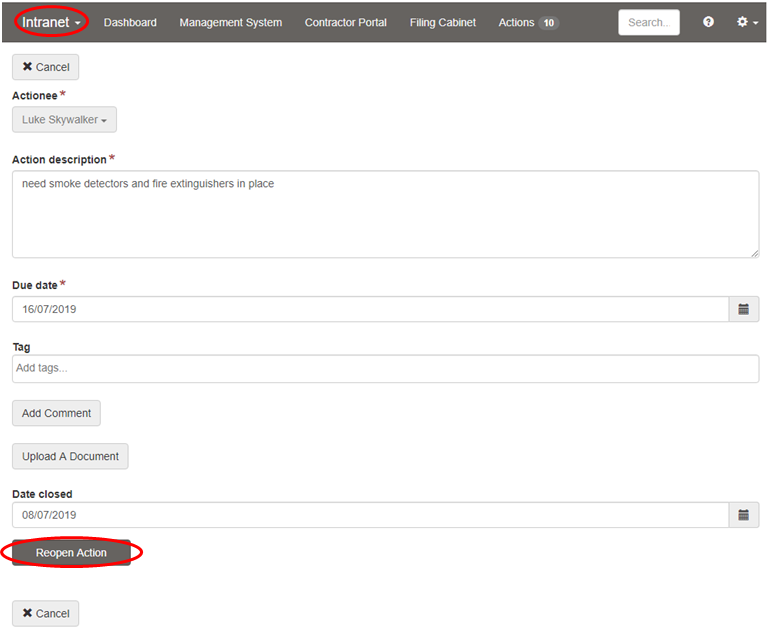Open the Management System menu item
This screenshot has width=771, height=632.
[230, 23]
